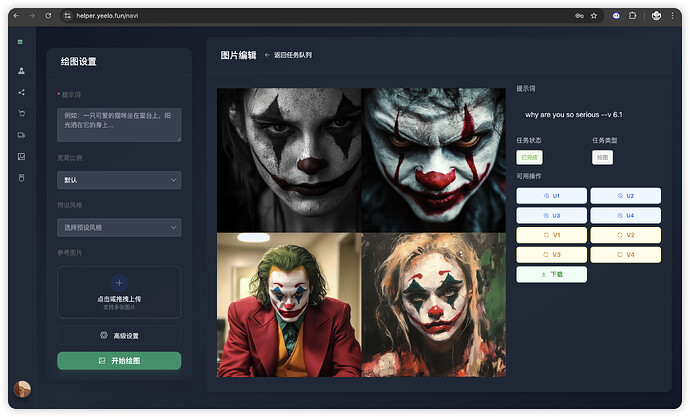Open the delivery truck sidebar icon

[x=21, y=135]
